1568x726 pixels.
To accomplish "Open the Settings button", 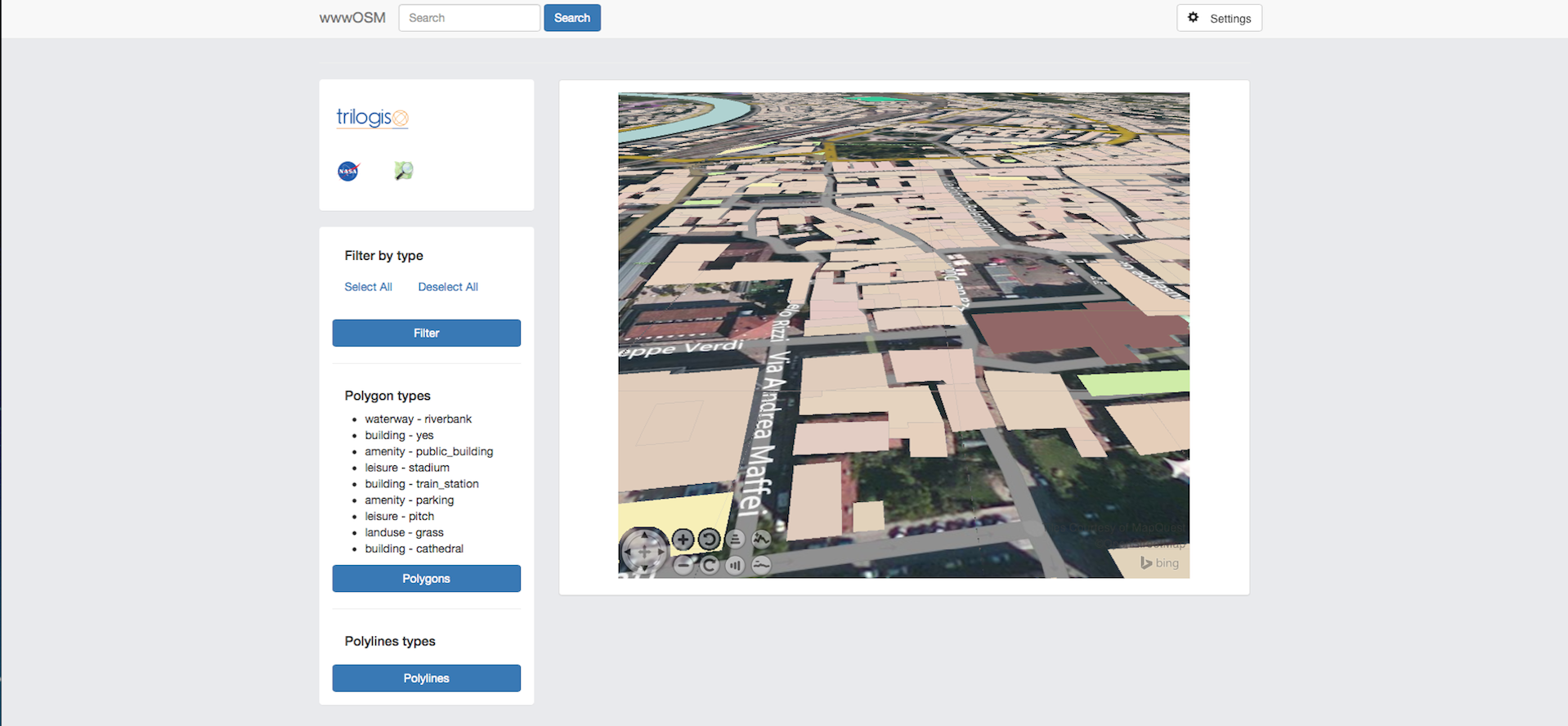I will tap(1219, 18).
